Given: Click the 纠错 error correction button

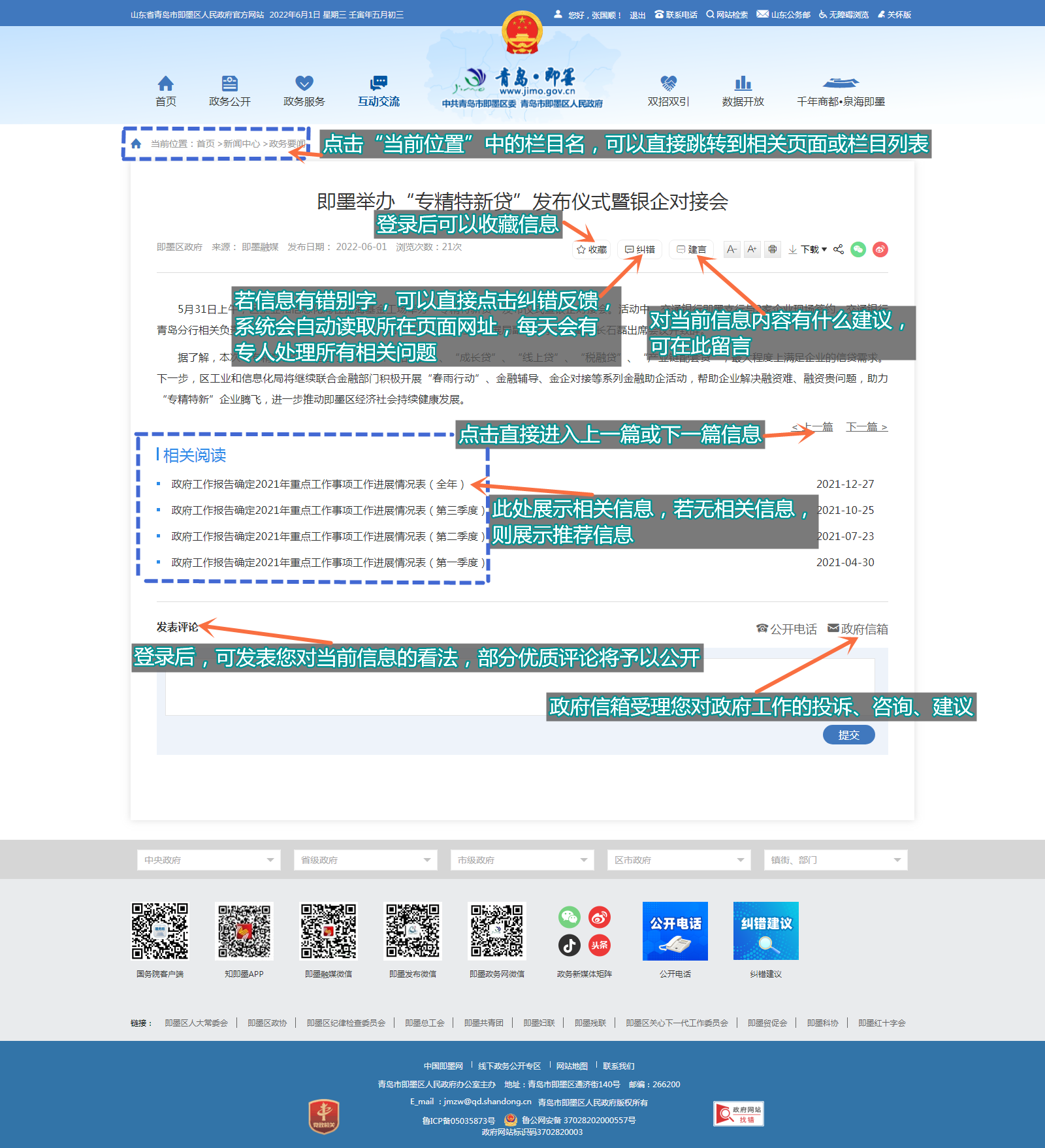Looking at the screenshot, I should [639, 249].
